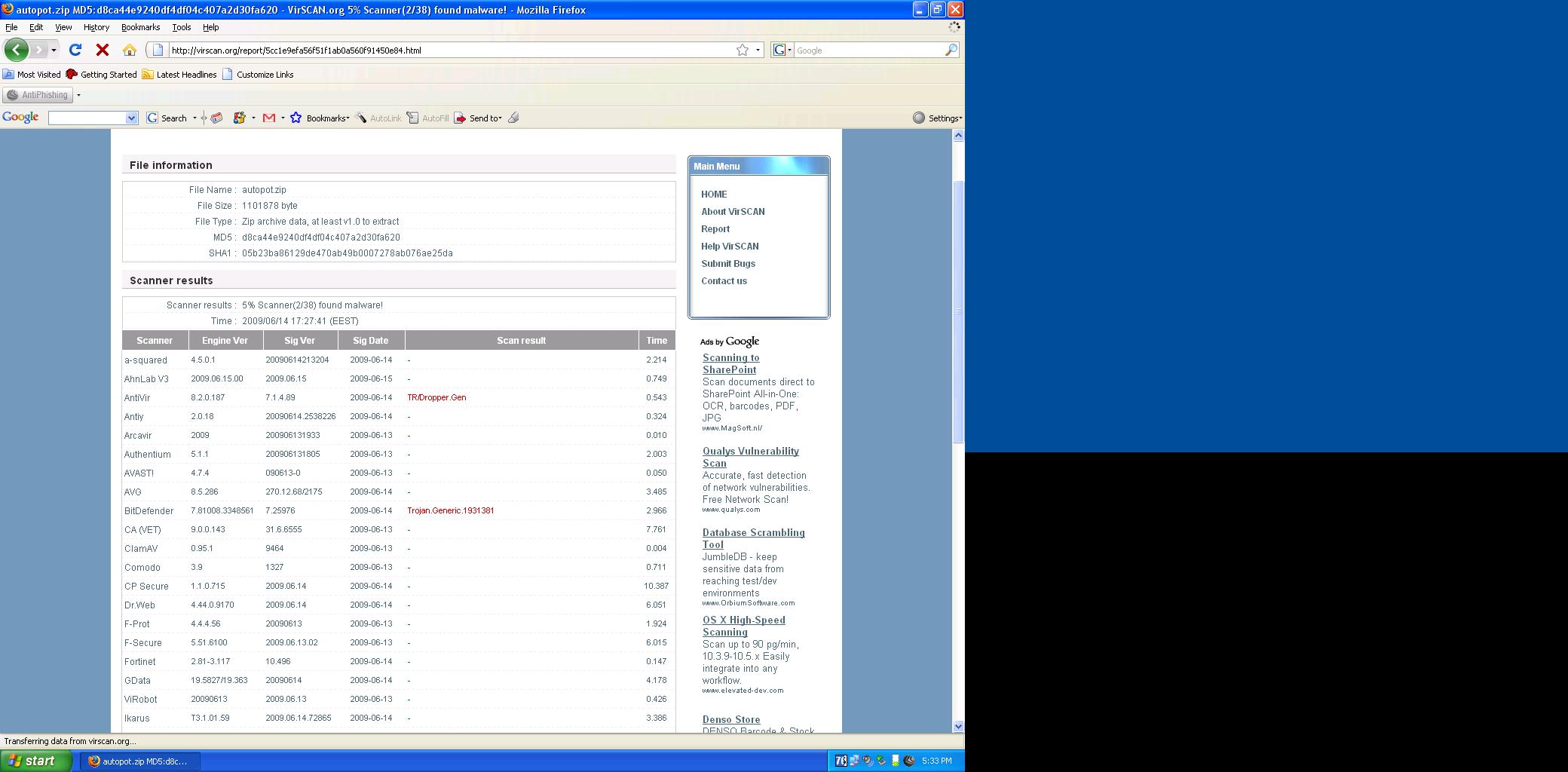Viewport: 1568px width, 772px height.
Task: Click the Send to icon on Google toolbar
Action: pos(460,118)
